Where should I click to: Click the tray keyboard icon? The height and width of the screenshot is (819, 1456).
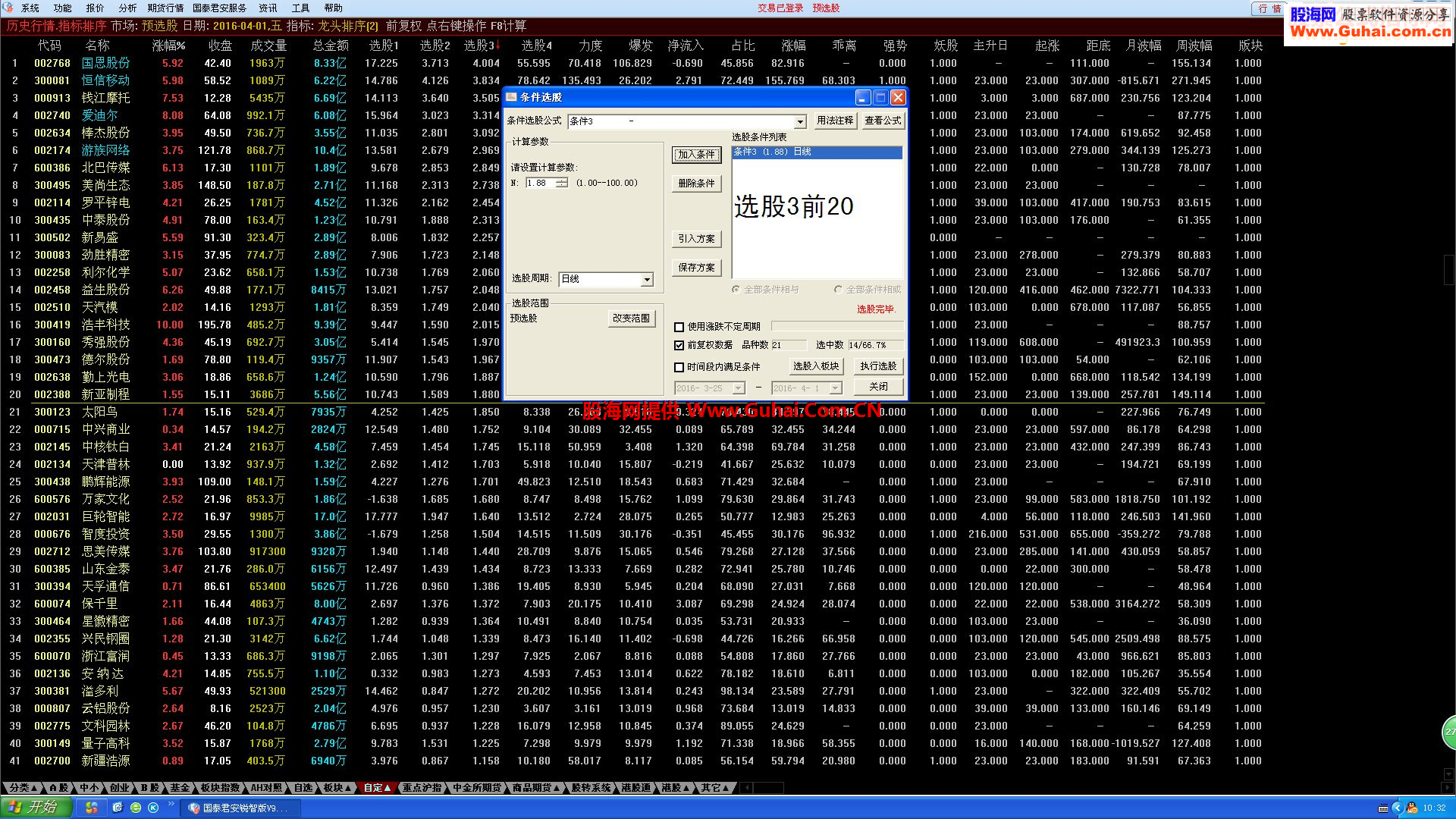point(1383,808)
